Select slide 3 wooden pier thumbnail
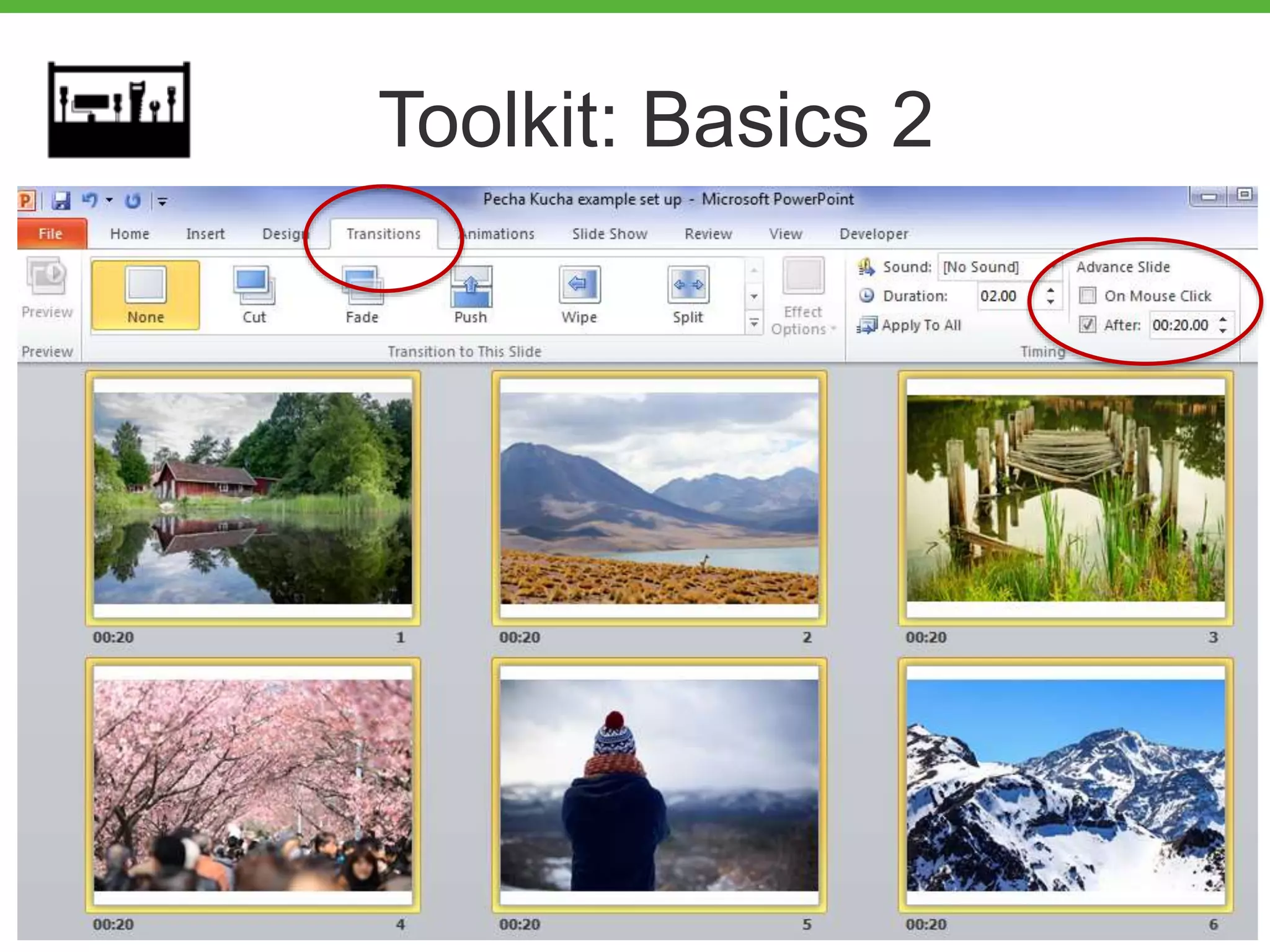The image size is (1270, 952). click(x=1065, y=498)
